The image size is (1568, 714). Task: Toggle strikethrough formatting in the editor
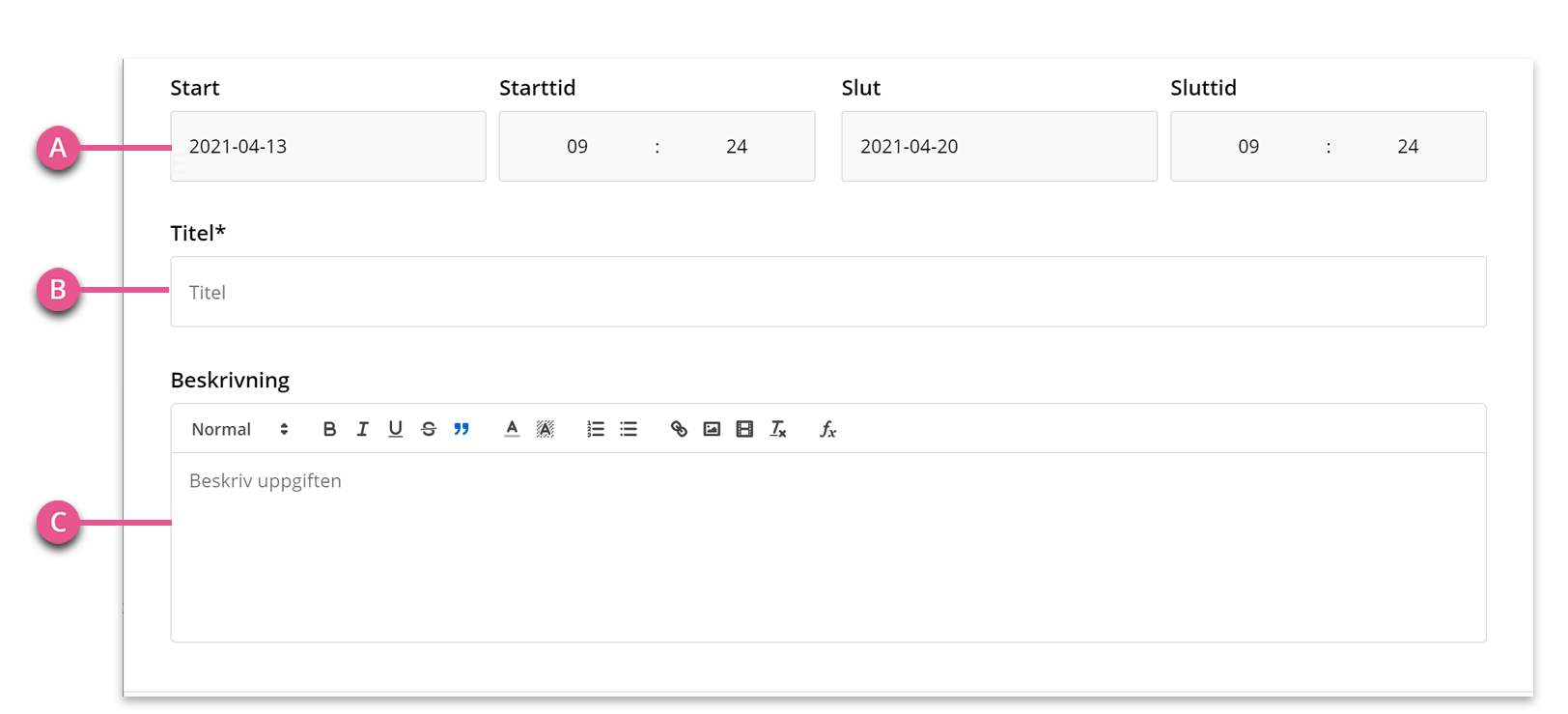[x=429, y=429]
